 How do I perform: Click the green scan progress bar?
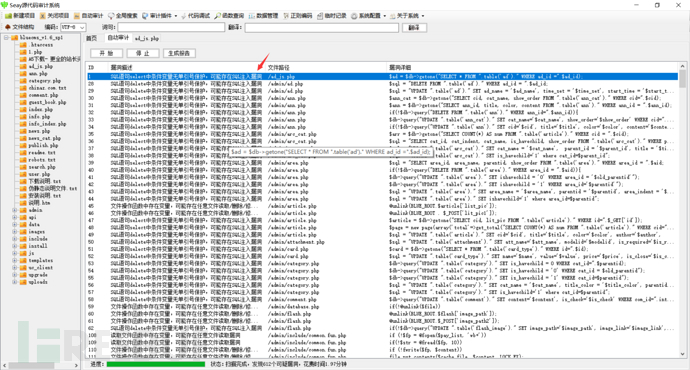click(x=156, y=364)
